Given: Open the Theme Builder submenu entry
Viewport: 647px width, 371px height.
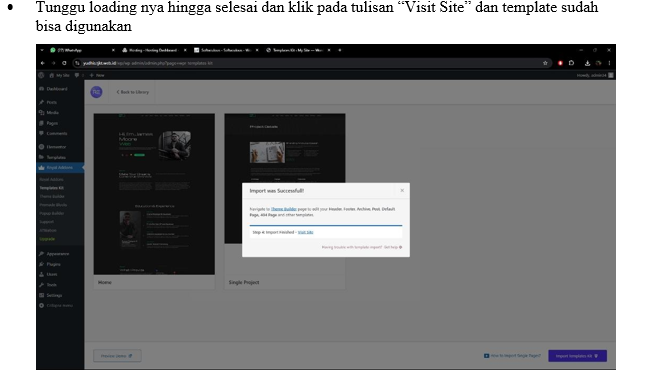Looking at the screenshot, I should pos(52,196).
